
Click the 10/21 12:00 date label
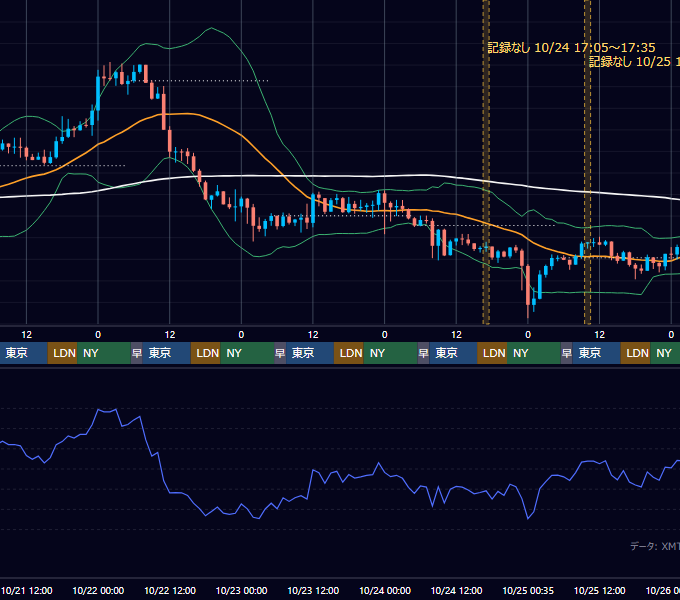(26, 590)
